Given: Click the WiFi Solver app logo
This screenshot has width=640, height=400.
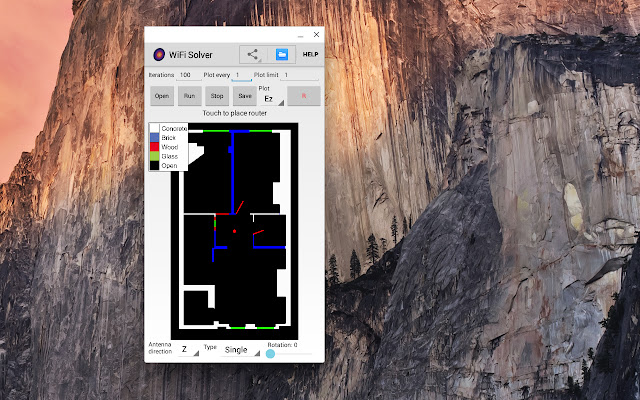Looking at the screenshot, I should [158, 54].
